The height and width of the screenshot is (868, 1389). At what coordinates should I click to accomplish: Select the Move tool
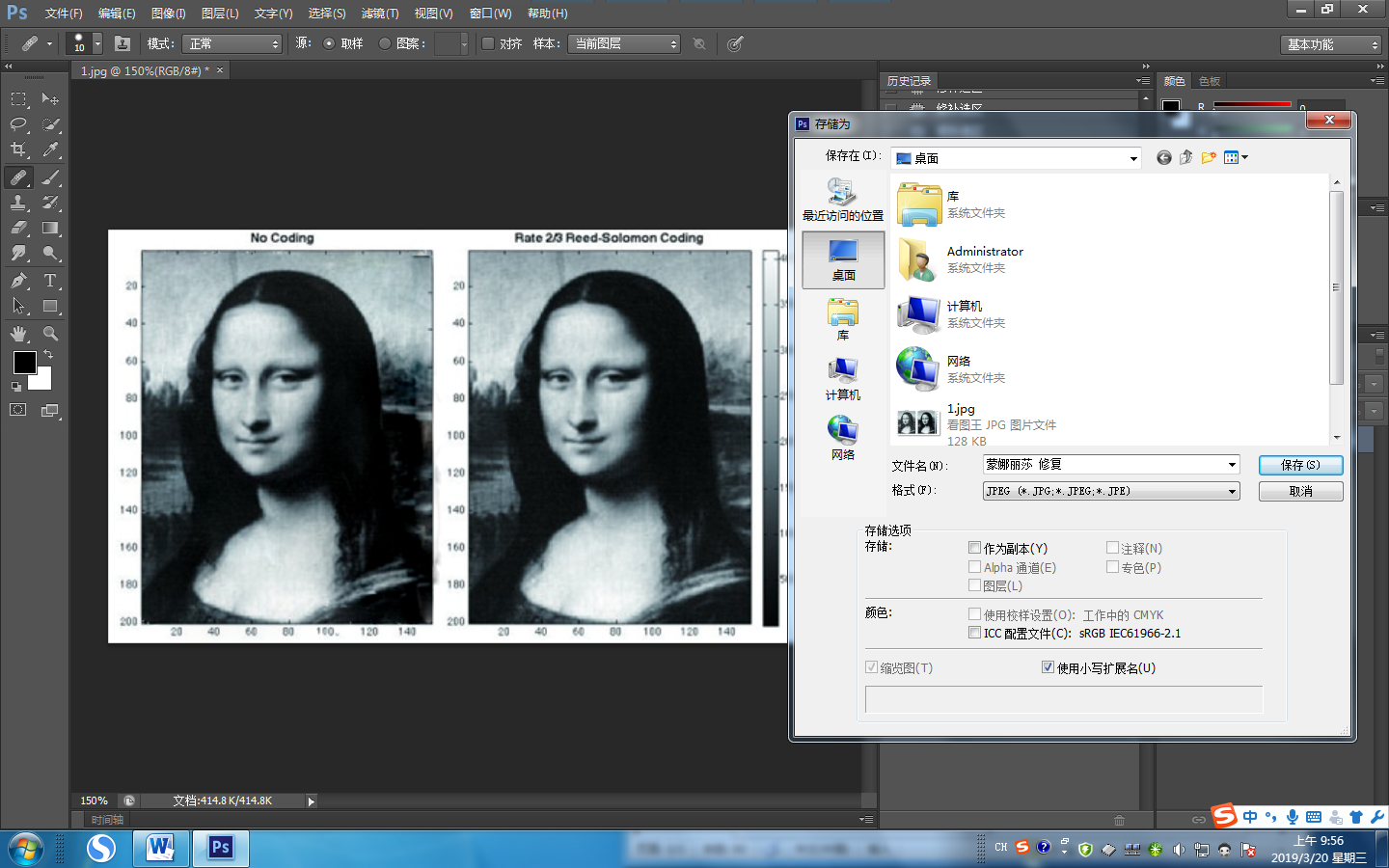(50, 99)
